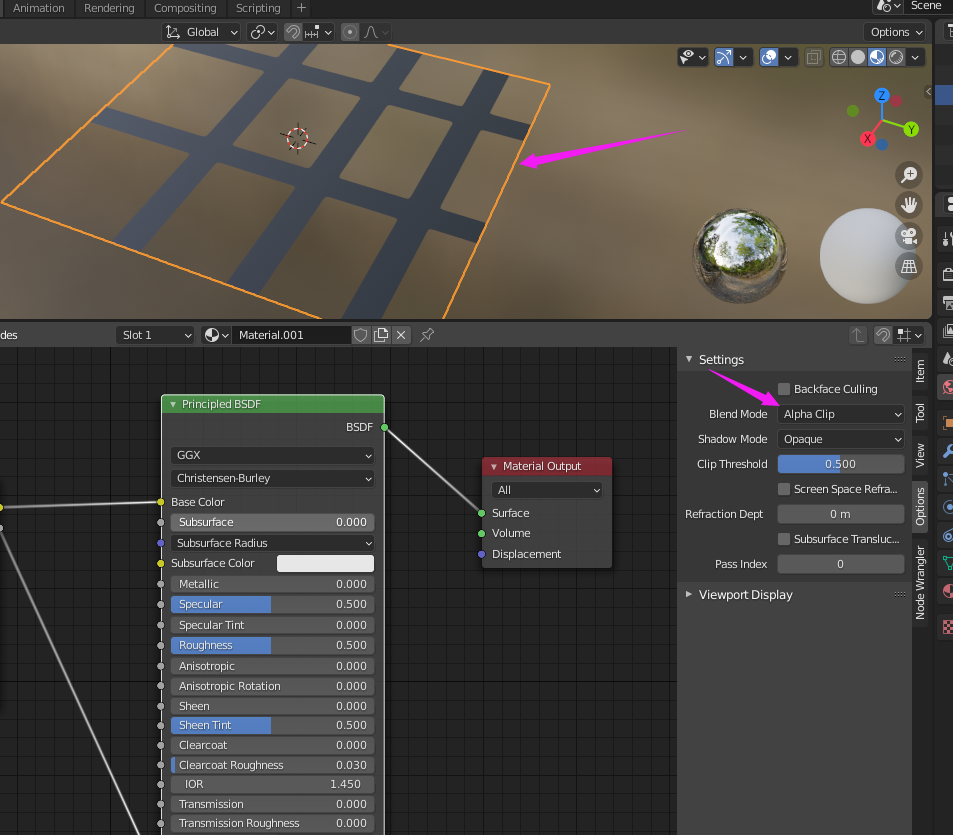Unlink Material.001 with X button
The image size is (953, 835).
401,335
